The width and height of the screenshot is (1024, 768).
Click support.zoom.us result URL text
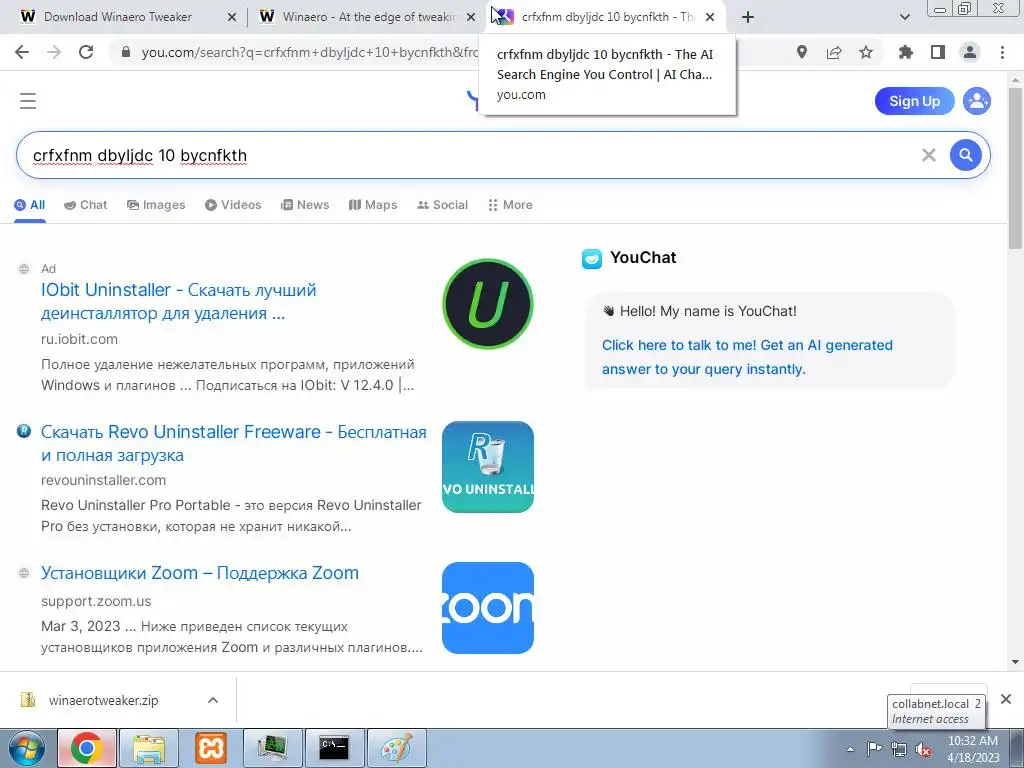96,601
